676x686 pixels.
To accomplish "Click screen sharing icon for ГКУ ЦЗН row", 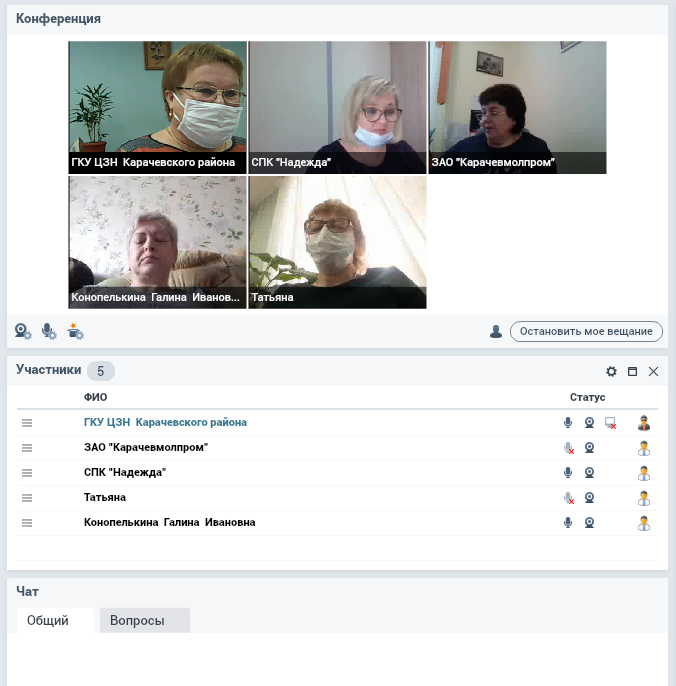I will [x=610, y=423].
